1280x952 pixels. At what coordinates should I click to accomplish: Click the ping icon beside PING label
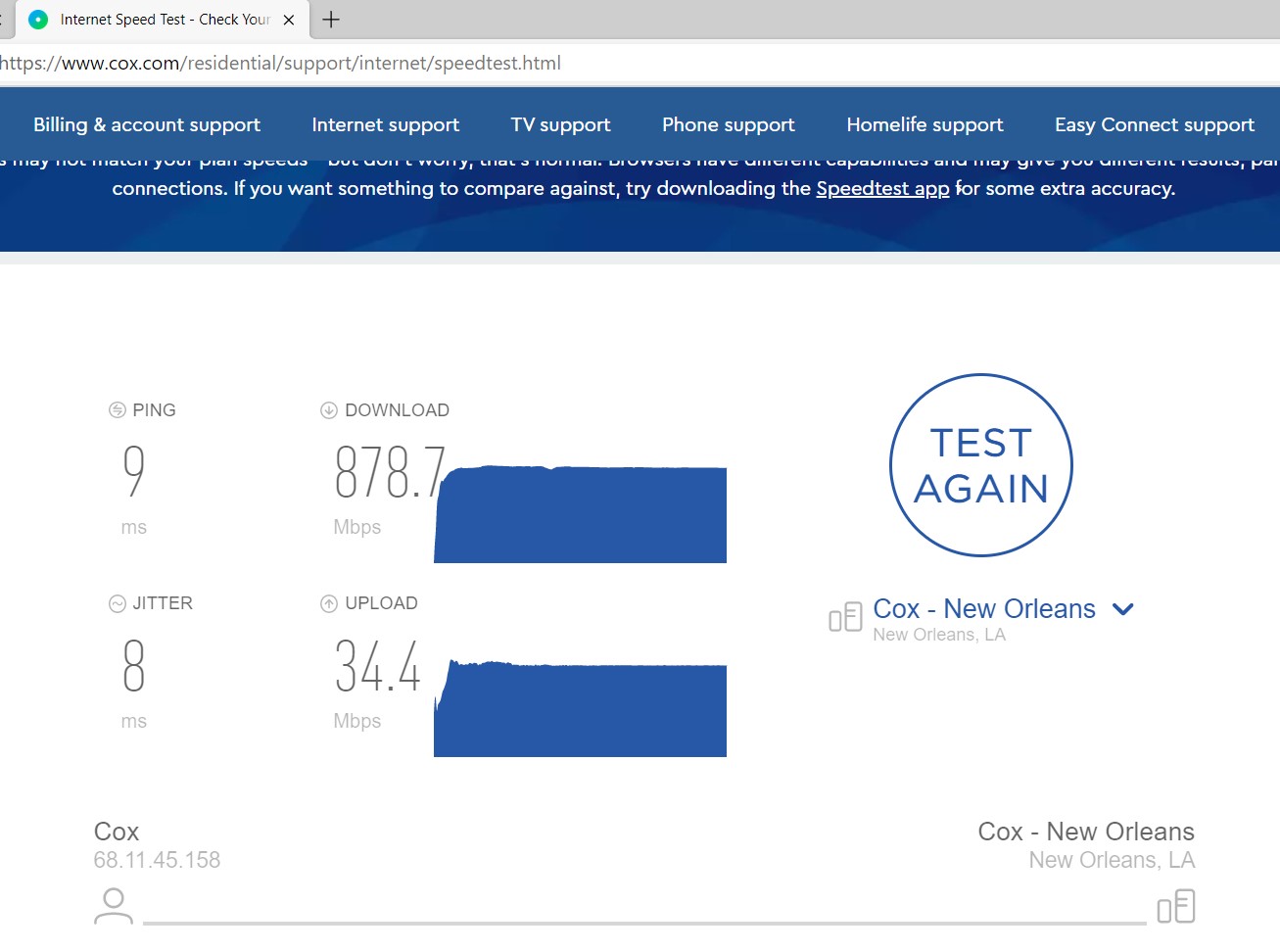(118, 410)
